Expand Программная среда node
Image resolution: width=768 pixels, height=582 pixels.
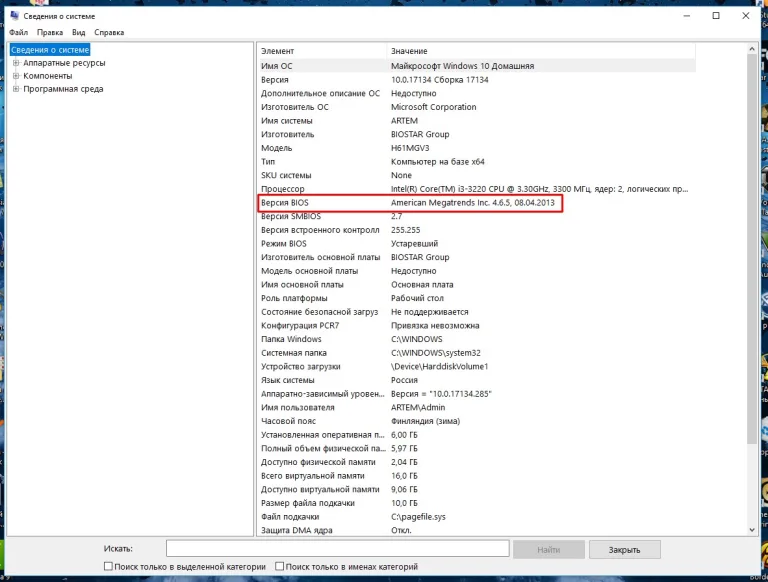click(16, 89)
